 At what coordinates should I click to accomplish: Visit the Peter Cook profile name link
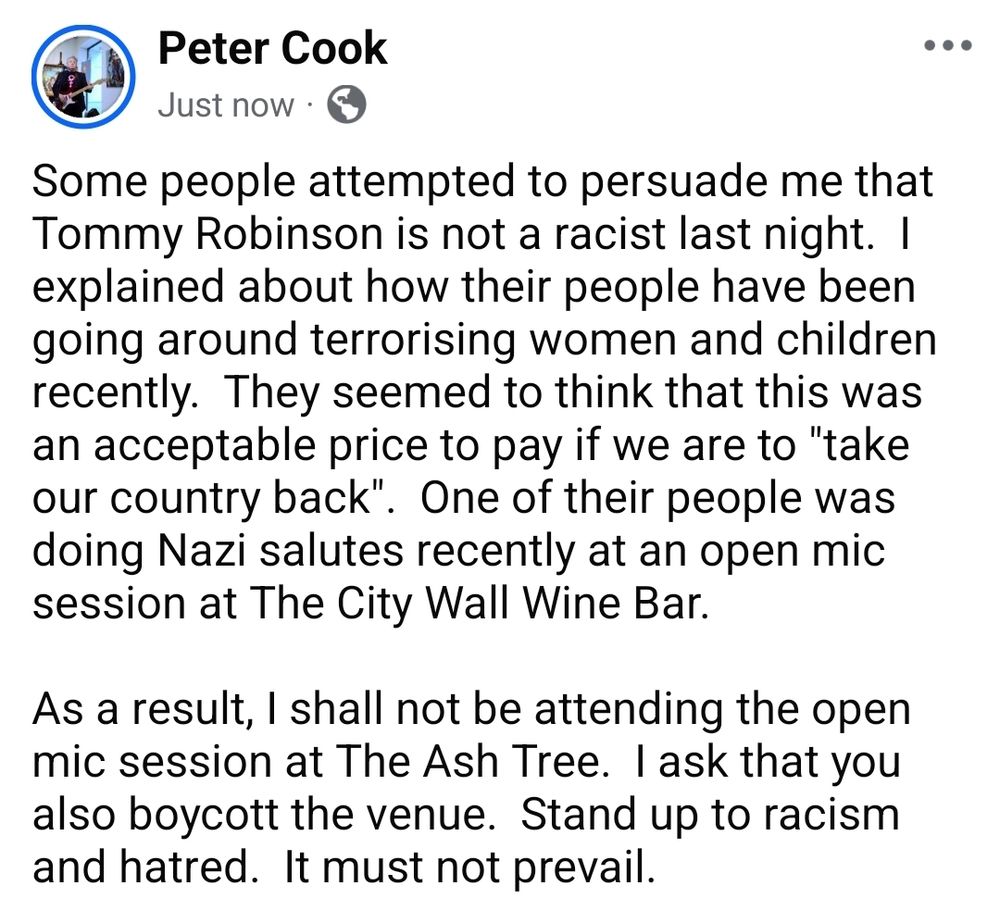(x=272, y=48)
